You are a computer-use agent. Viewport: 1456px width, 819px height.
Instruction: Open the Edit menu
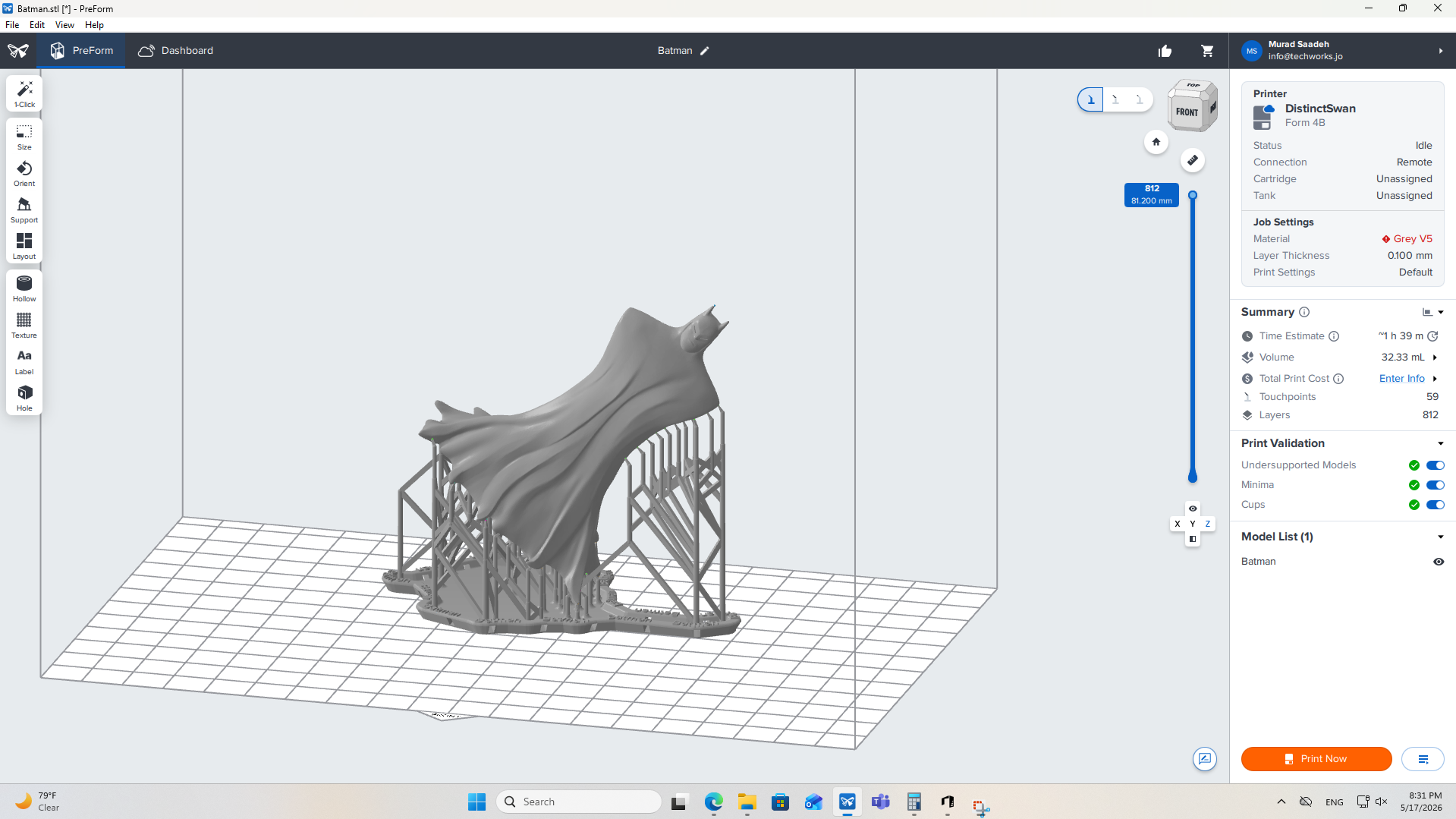click(37, 25)
